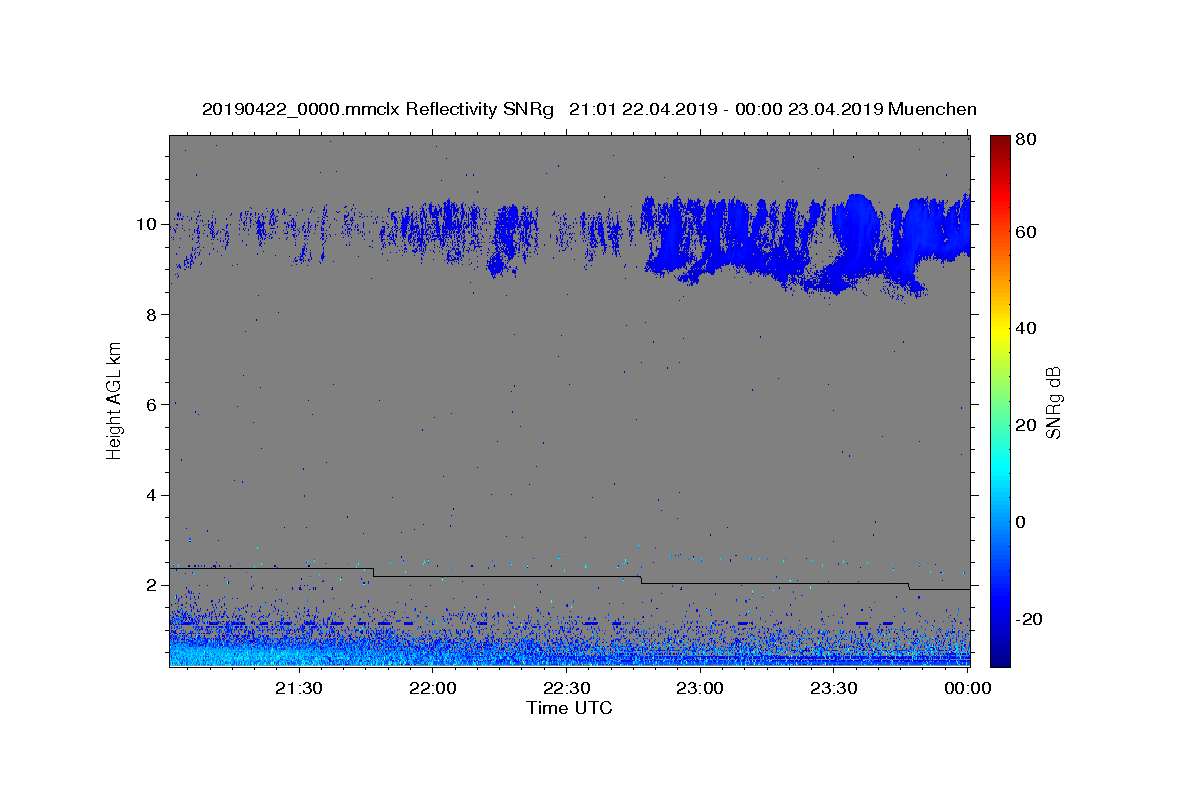Click the 'SNRg dB' colorbar label

tap(1053, 402)
